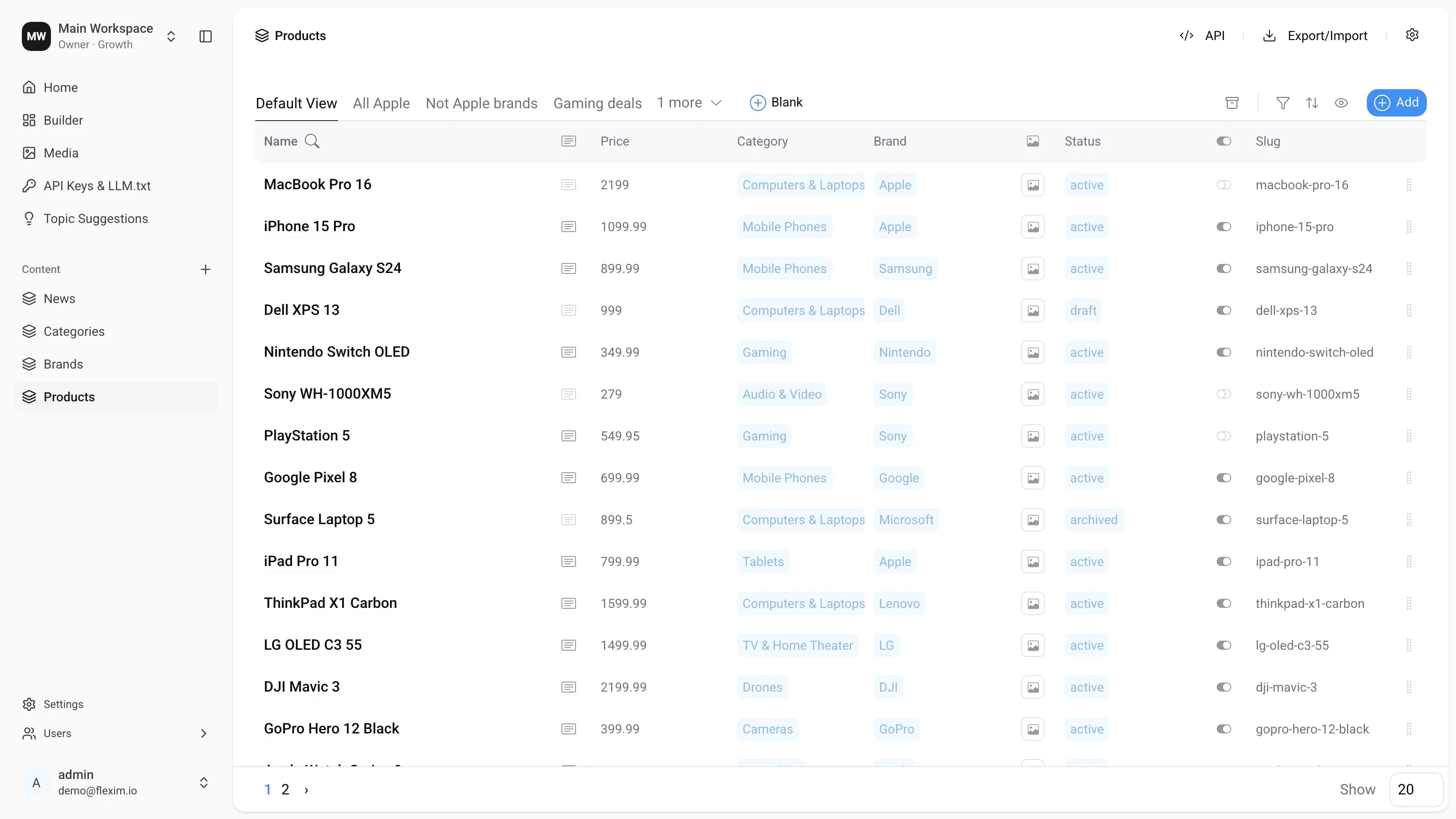Switch to Not Apple brands tab

pos(481,103)
